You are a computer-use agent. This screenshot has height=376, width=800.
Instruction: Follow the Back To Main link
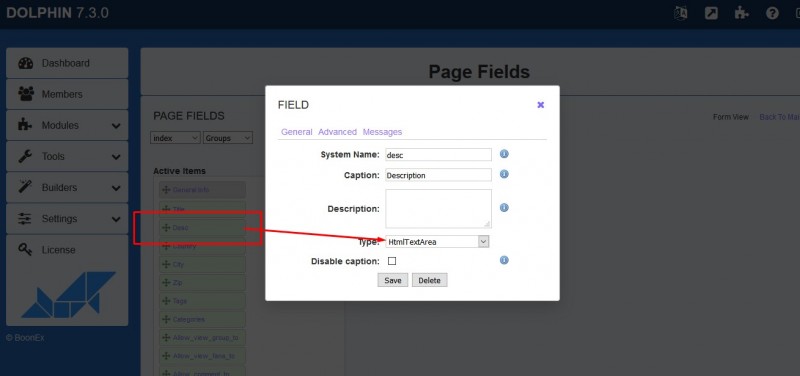[779, 117]
